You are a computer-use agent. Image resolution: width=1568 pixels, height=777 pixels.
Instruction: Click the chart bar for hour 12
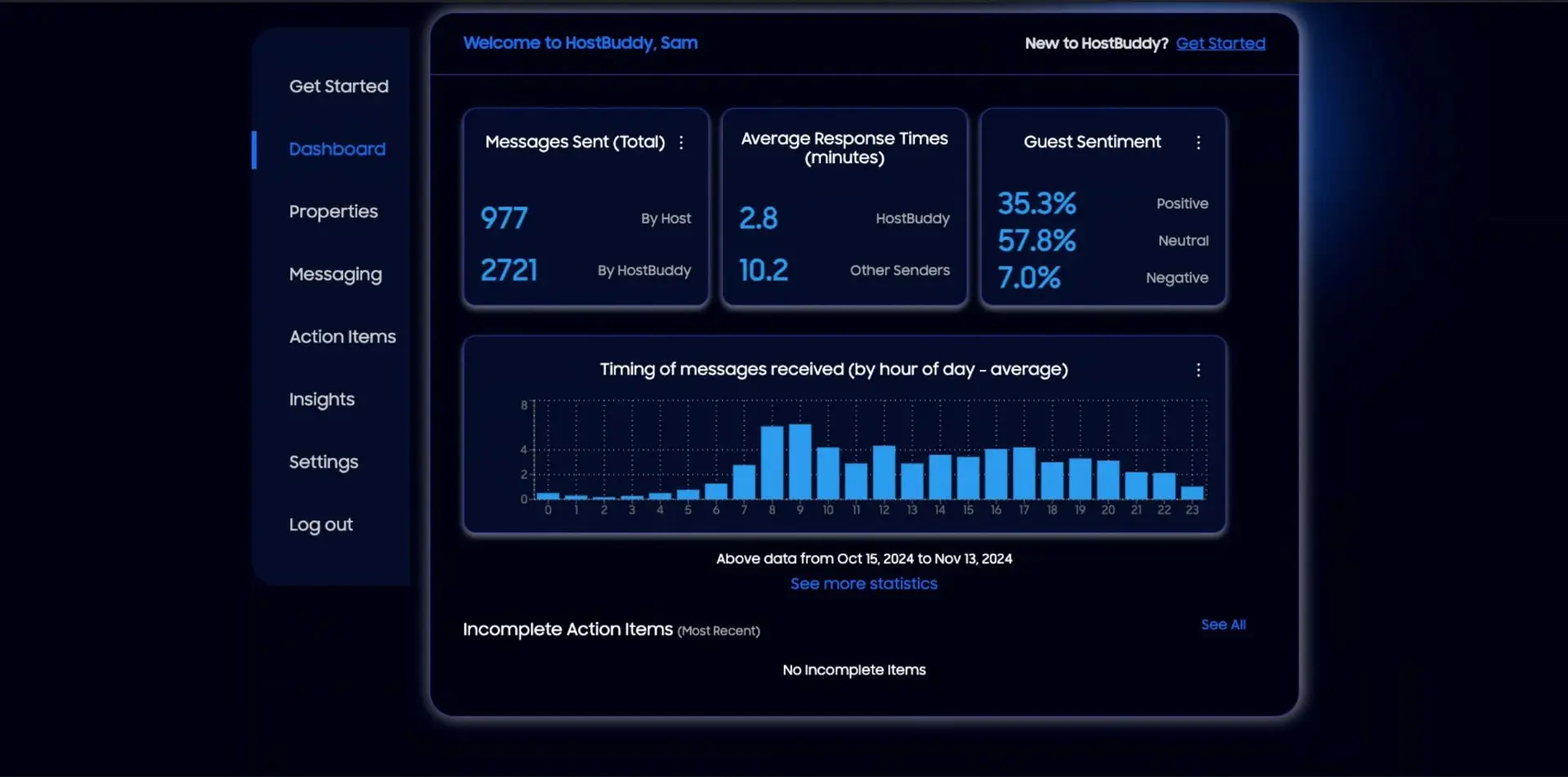[x=884, y=472]
